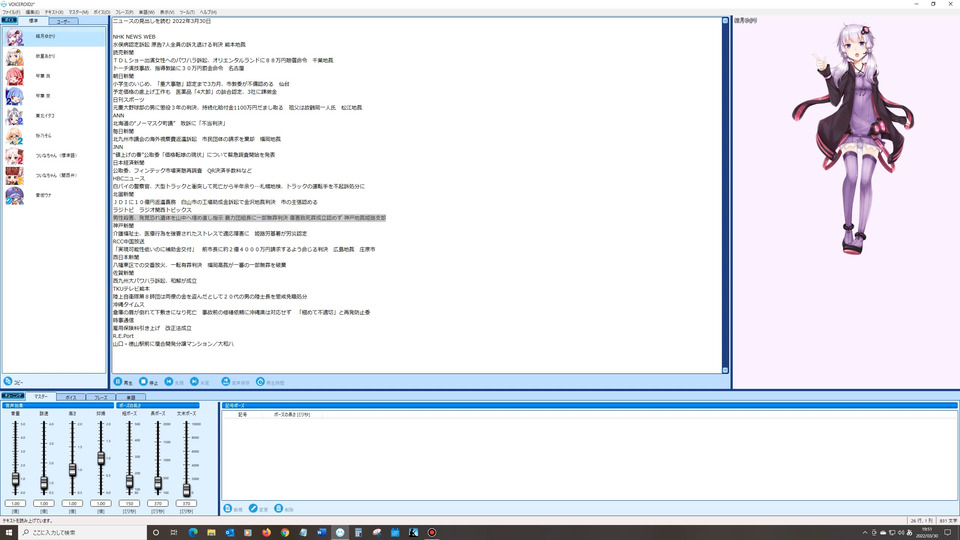960x540 pixels.
Task: Open File Explorer from taskbar
Action: tap(211, 533)
